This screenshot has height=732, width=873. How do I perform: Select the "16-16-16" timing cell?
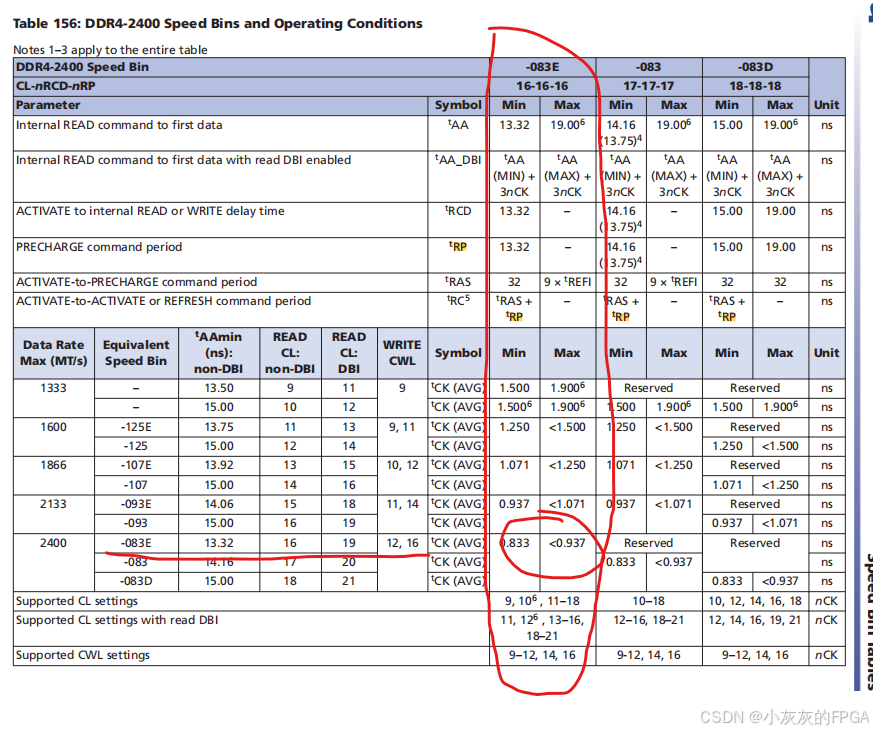point(542,86)
